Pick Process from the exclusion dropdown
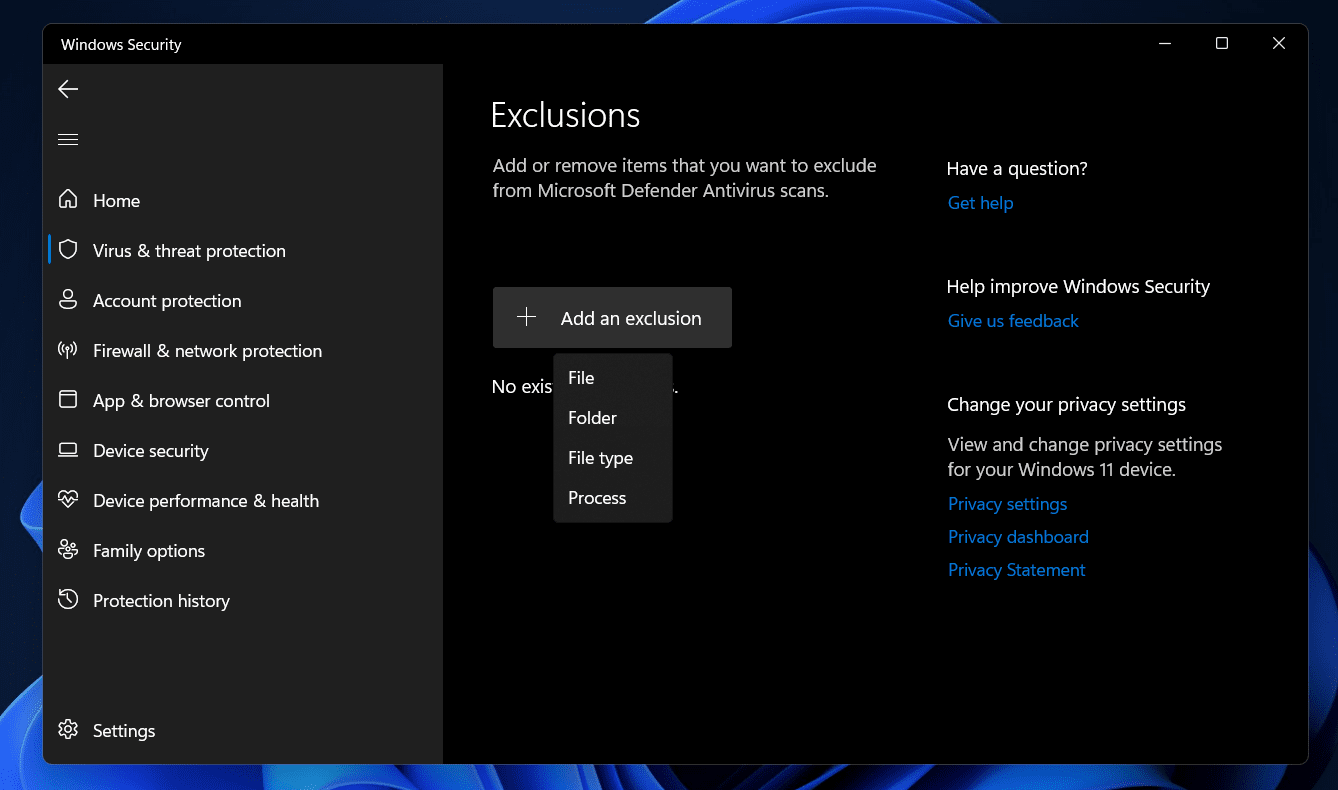Viewport: 1338px width, 790px height. 597,498
